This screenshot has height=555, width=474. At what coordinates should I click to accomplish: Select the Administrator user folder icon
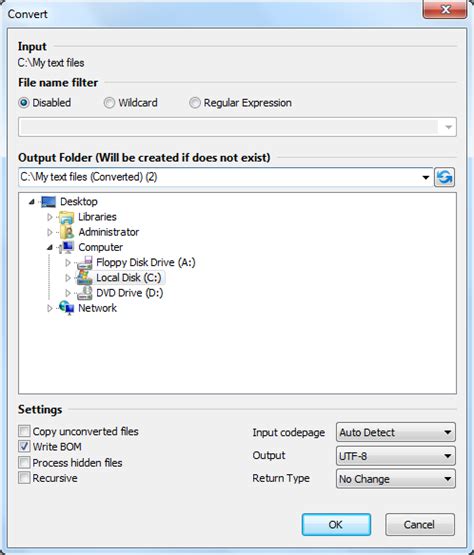point(67,232)
